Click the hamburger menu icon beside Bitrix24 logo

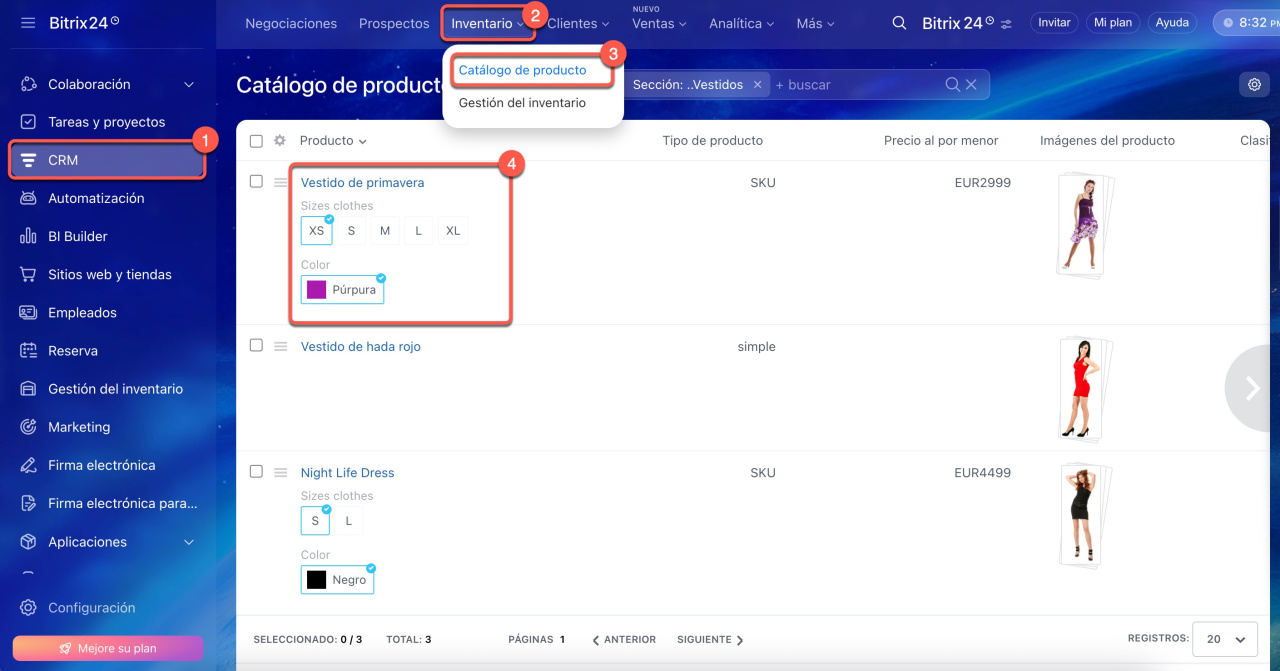point(28,22)
